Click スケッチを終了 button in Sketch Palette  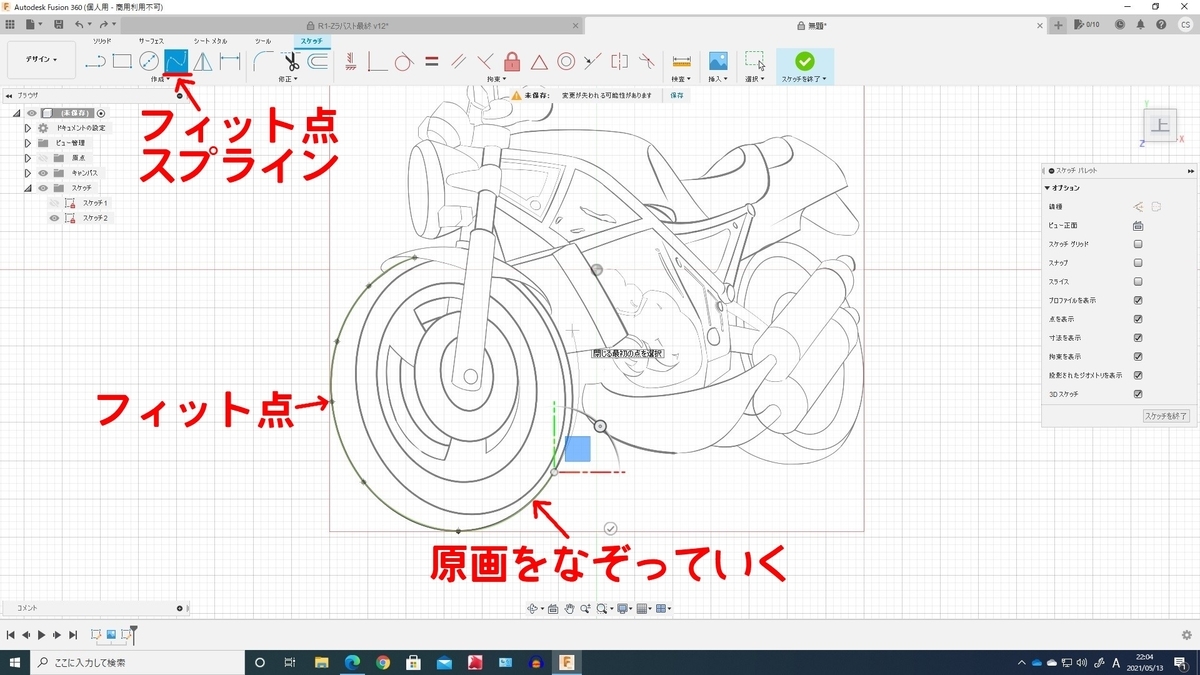coord(1165,415)
